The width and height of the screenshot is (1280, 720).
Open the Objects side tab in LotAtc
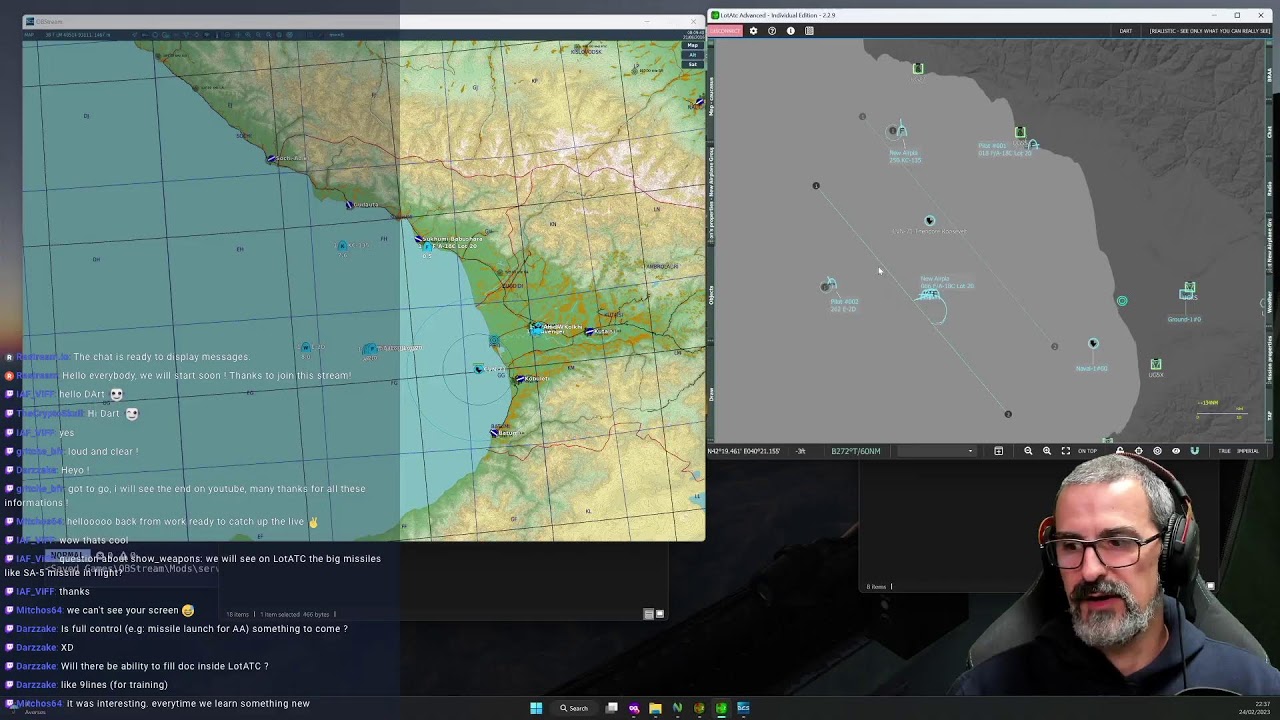pos(711,295)
